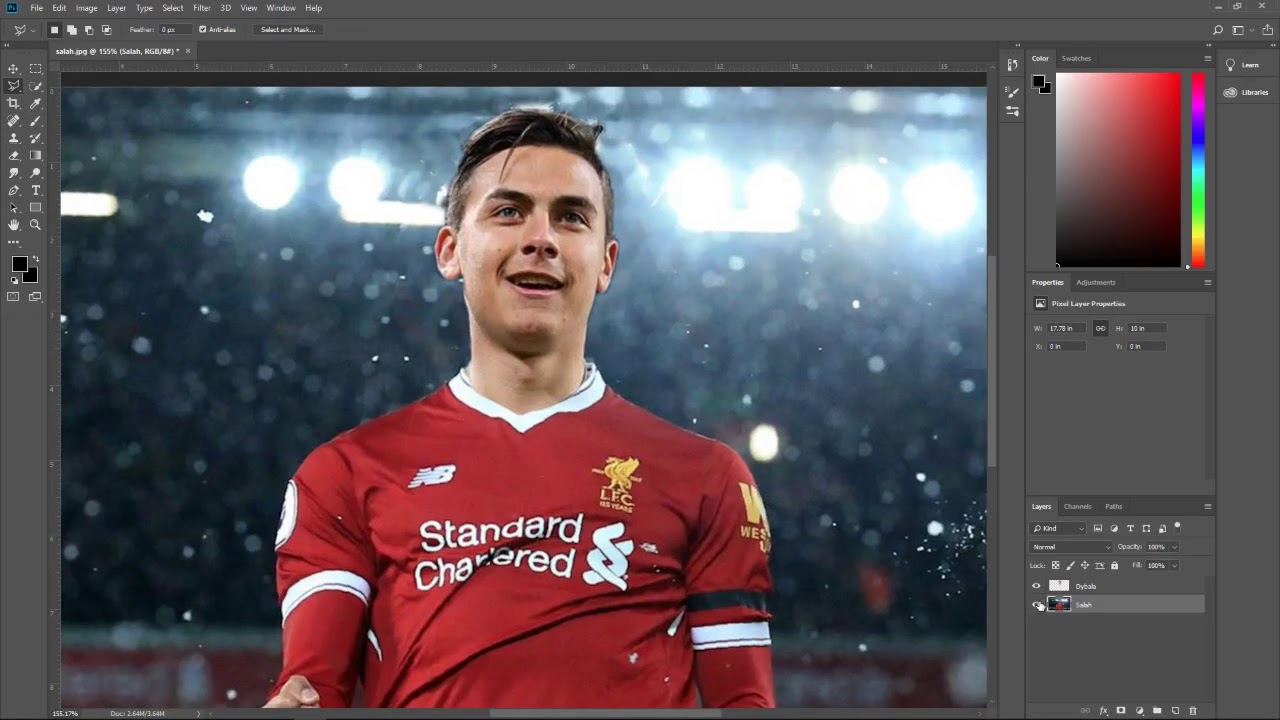Screen dimensions: 1280x720
Task: Select Subtract from selection mode
Action: point(89,30)
